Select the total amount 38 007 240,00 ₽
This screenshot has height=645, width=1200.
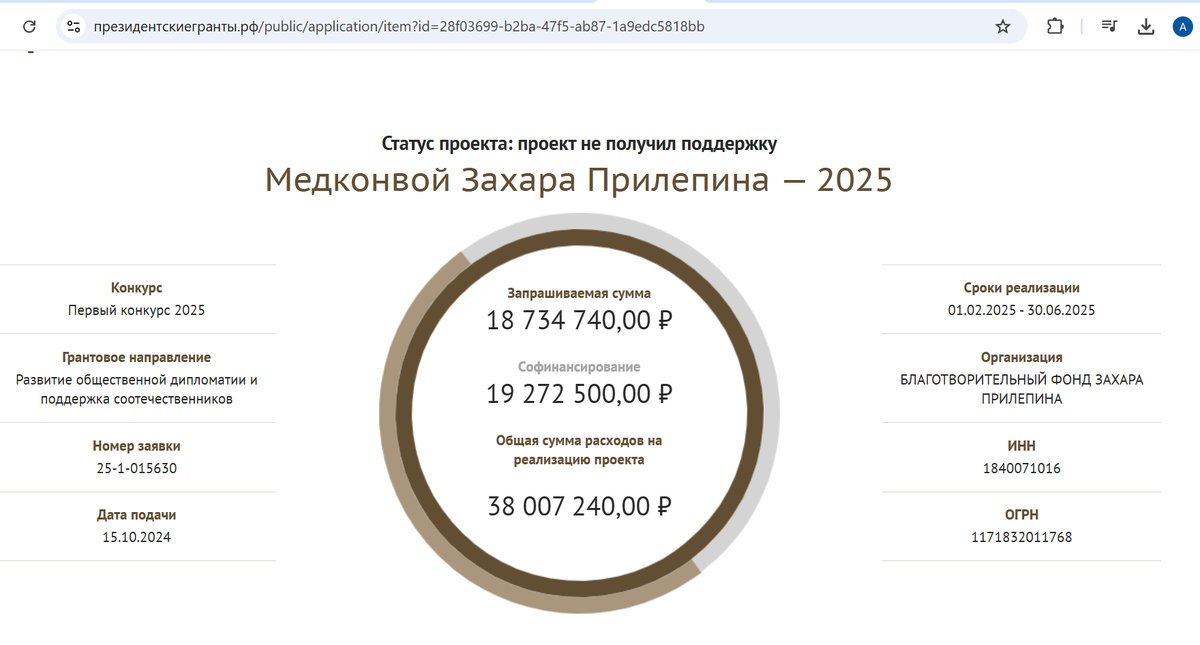[579, 506]
